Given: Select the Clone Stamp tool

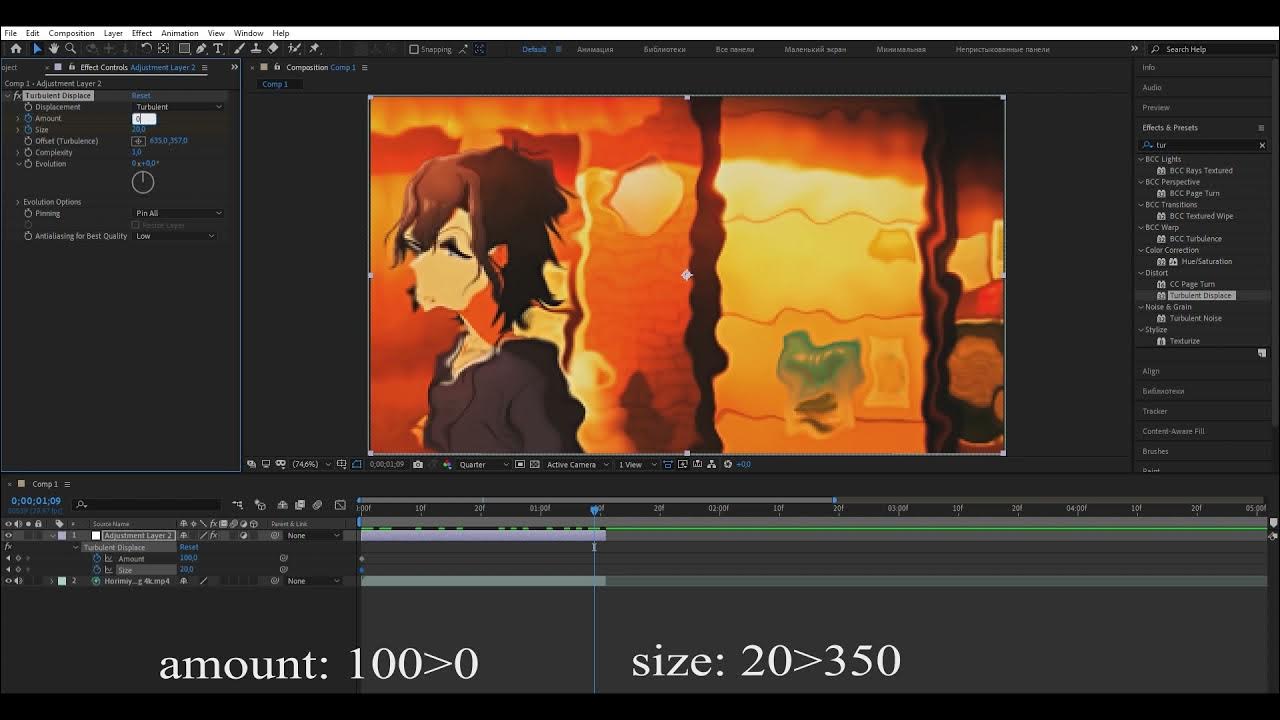Looking at the screenshot, I should [x=256, y=48].
